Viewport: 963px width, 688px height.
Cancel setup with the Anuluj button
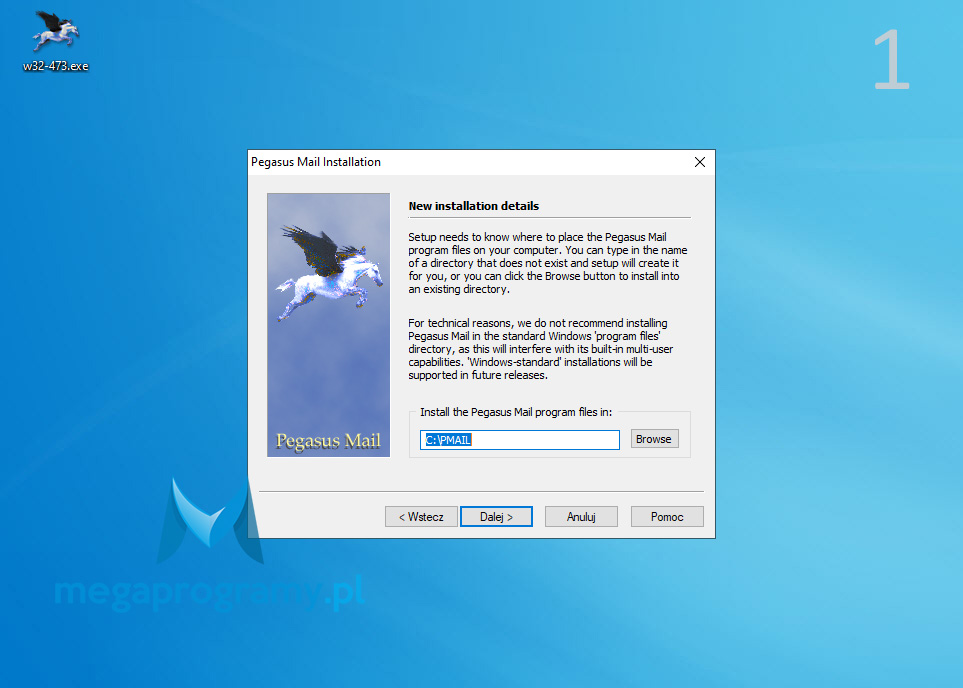tap(581, 517)
